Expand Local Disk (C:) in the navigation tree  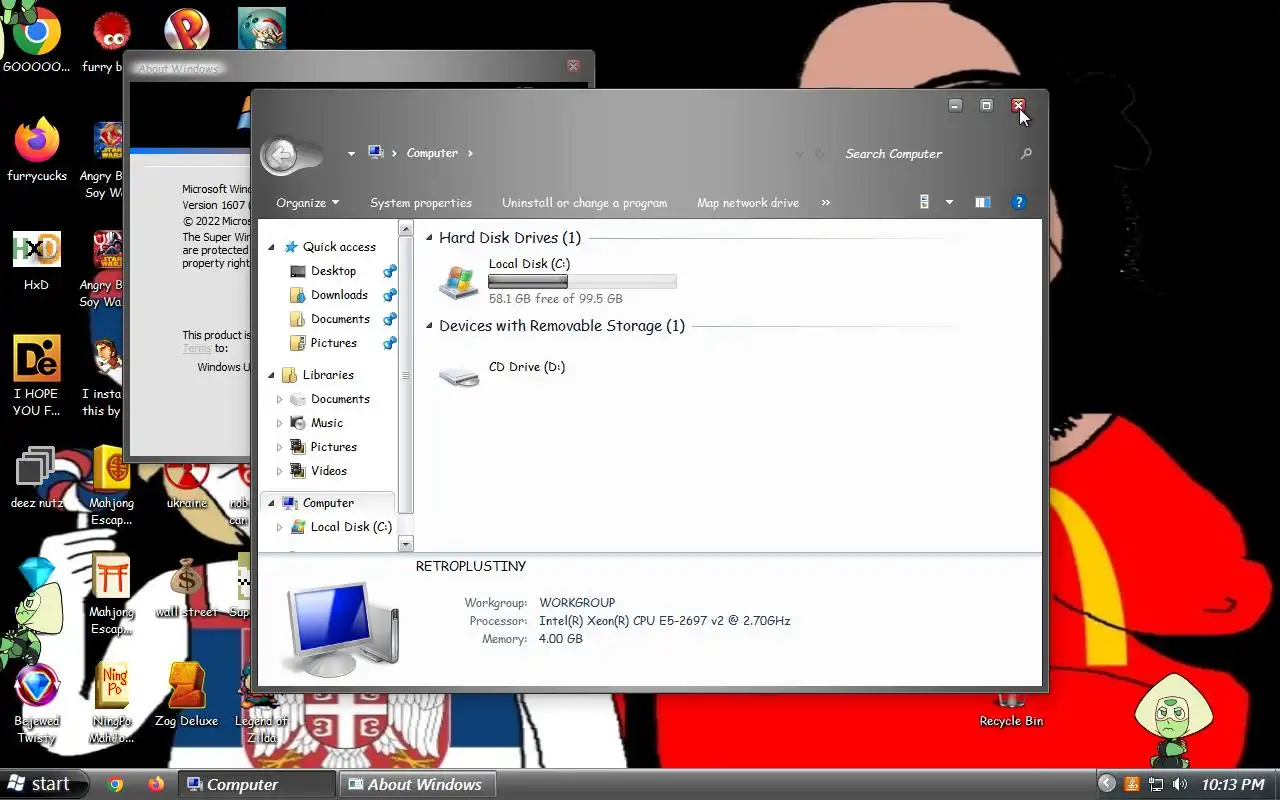(x=279, y=527)
